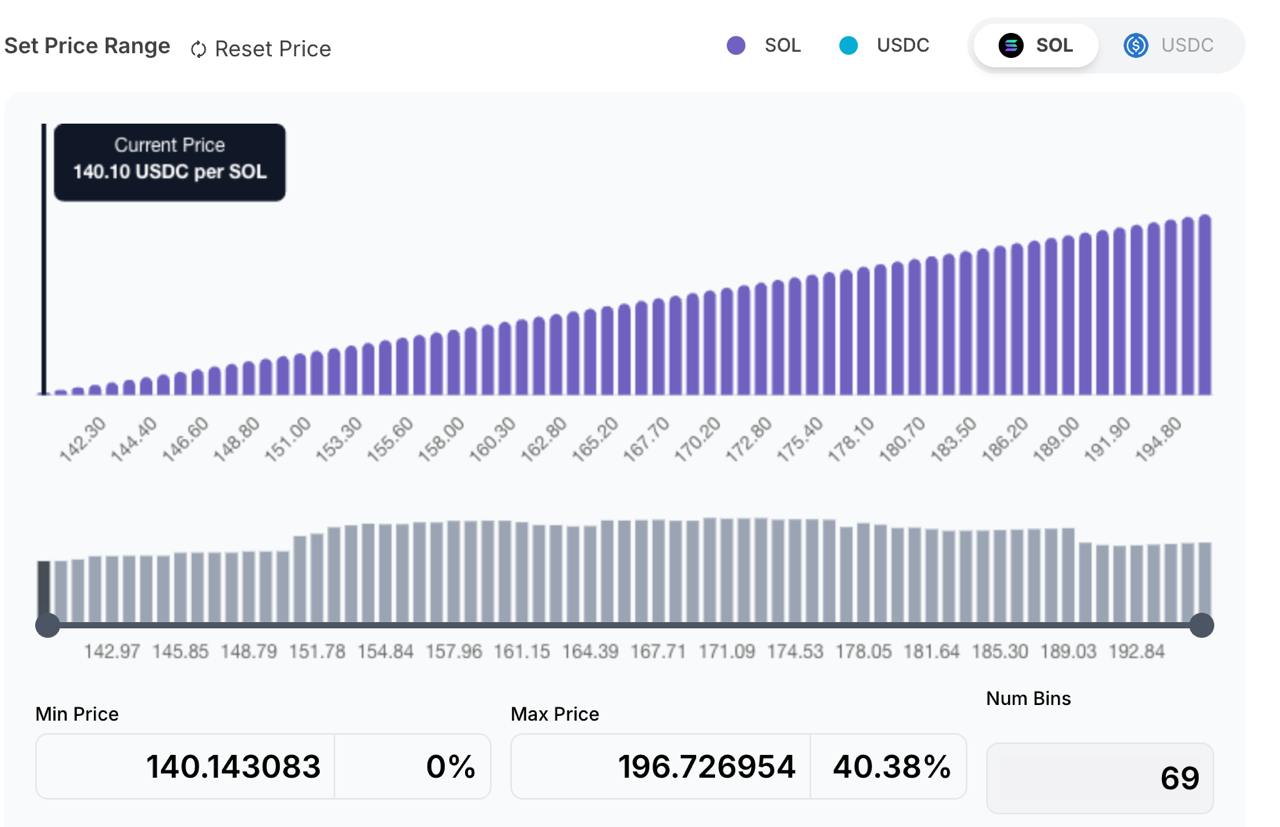Click the Reset Price circular arrow icon

(198, 49)
